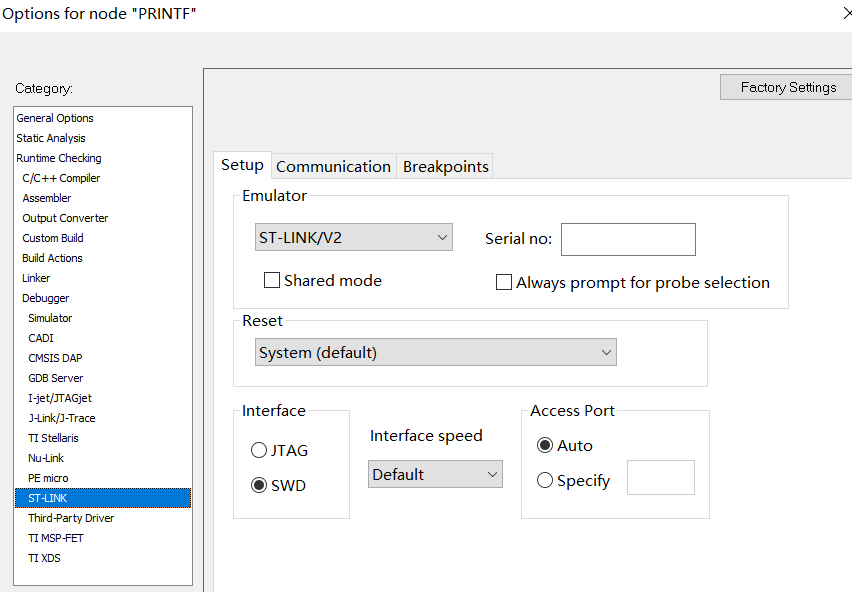Select General Options category
This screenshot has width=852, height=592.
pos(55,118)
